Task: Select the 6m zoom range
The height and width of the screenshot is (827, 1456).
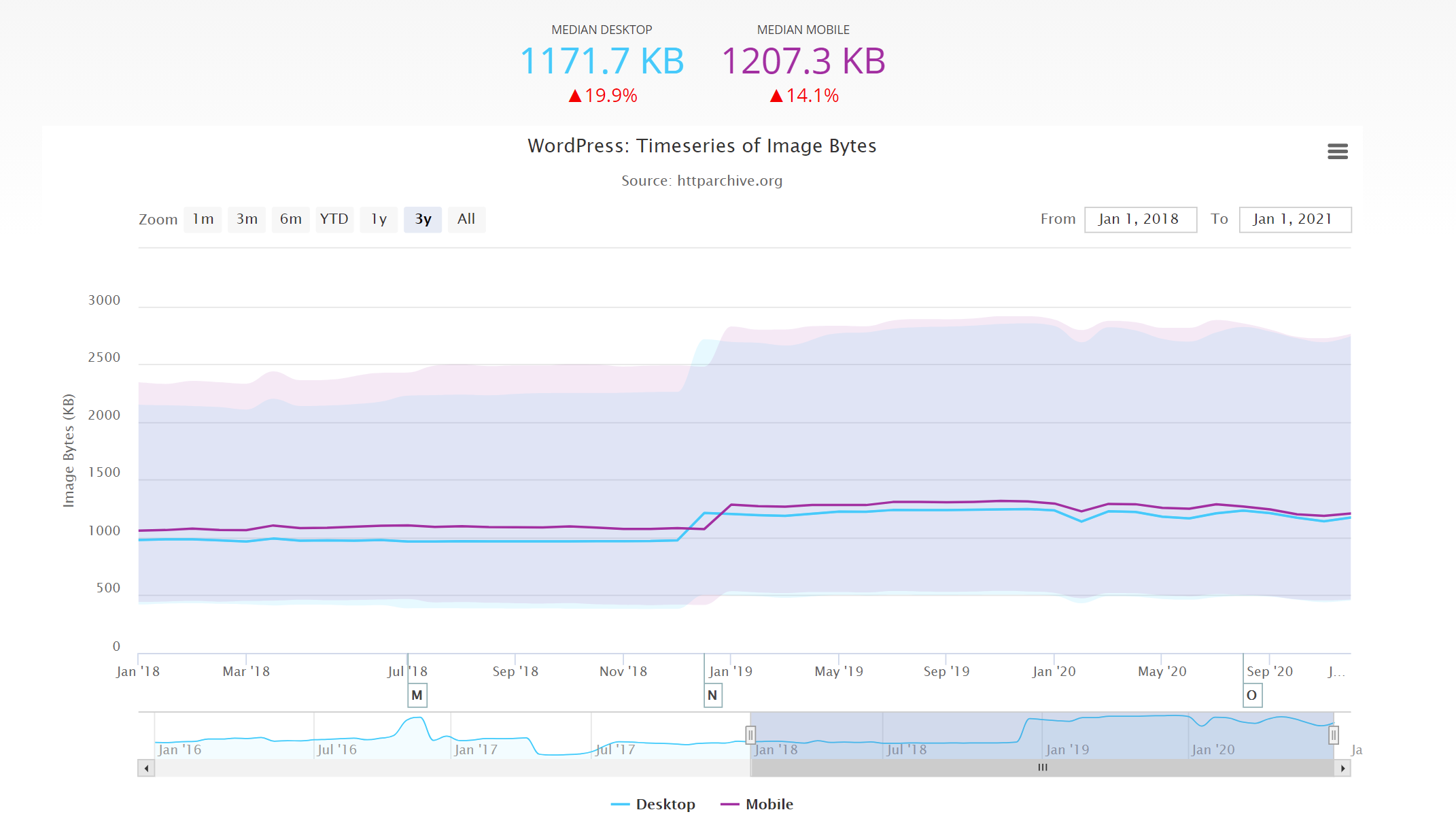Action: (x=291, y=219)
